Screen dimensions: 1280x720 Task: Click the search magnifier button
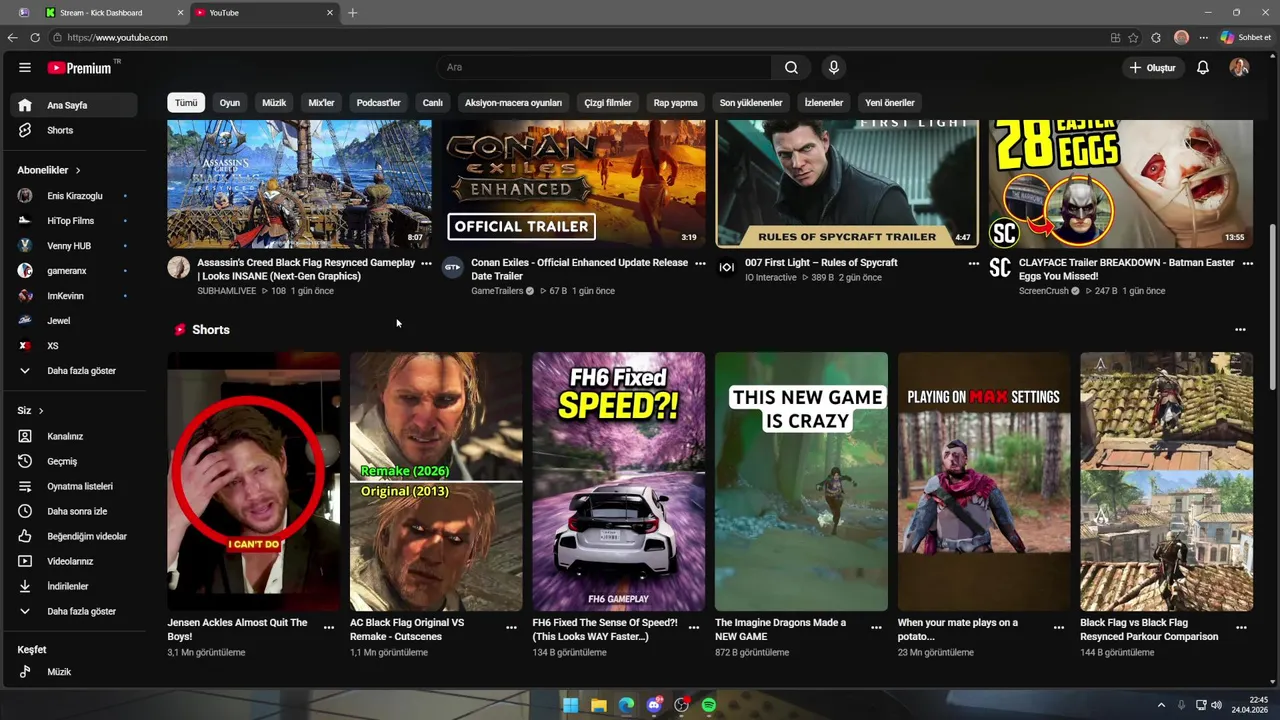791,67
